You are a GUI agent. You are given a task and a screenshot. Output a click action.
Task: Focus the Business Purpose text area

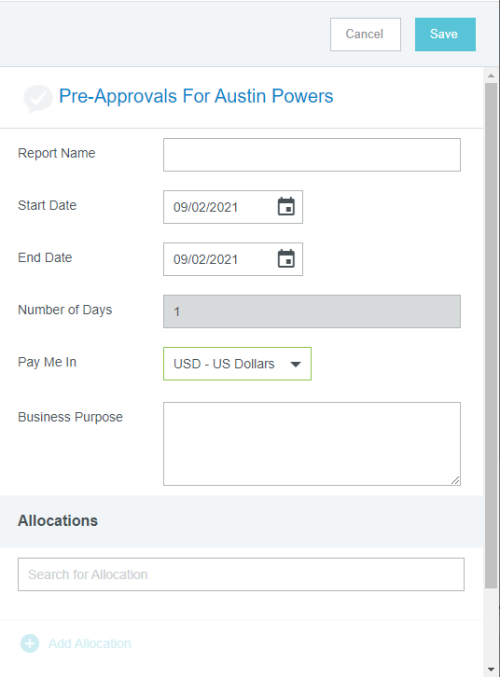tap(312, 444)
